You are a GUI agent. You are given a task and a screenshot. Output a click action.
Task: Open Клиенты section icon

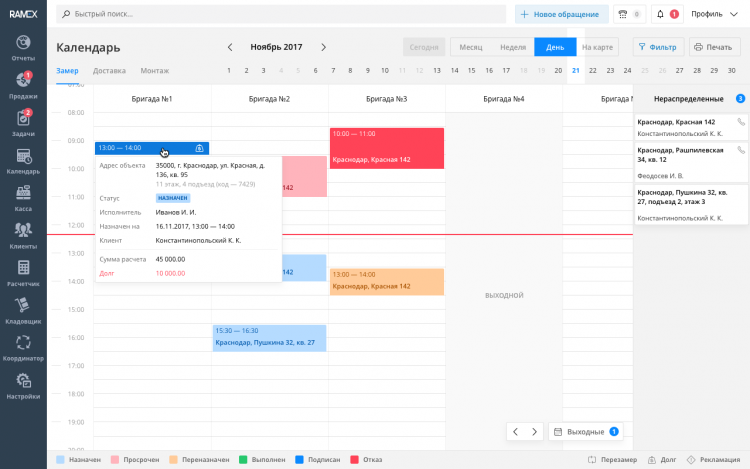[x=23, y=234]
